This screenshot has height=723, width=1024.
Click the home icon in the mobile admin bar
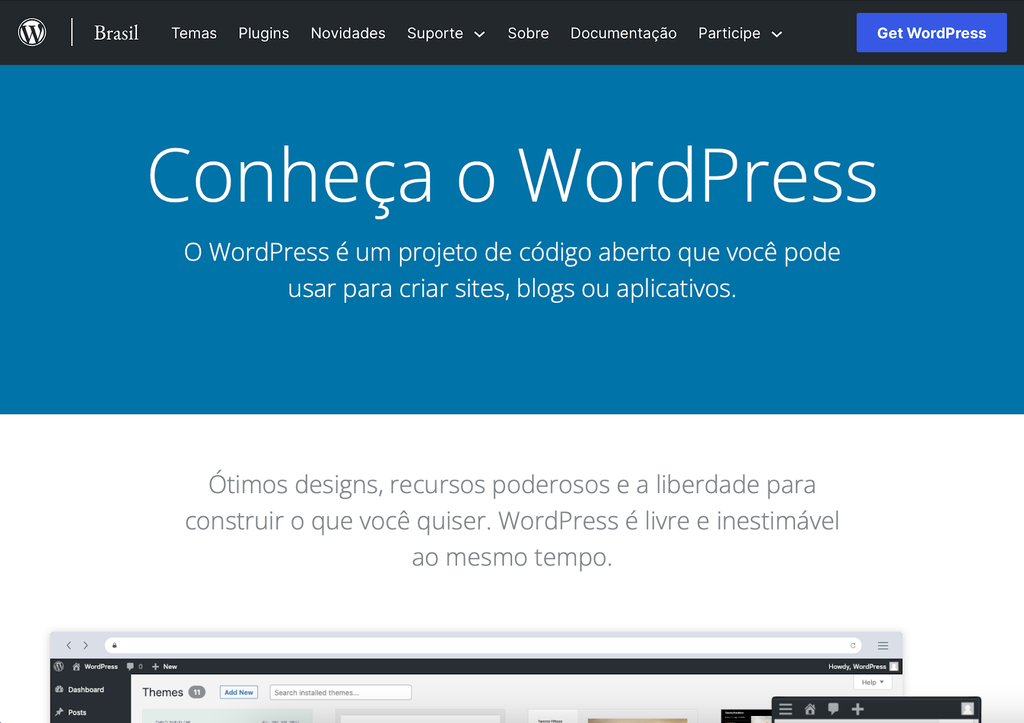click(810, 709)
